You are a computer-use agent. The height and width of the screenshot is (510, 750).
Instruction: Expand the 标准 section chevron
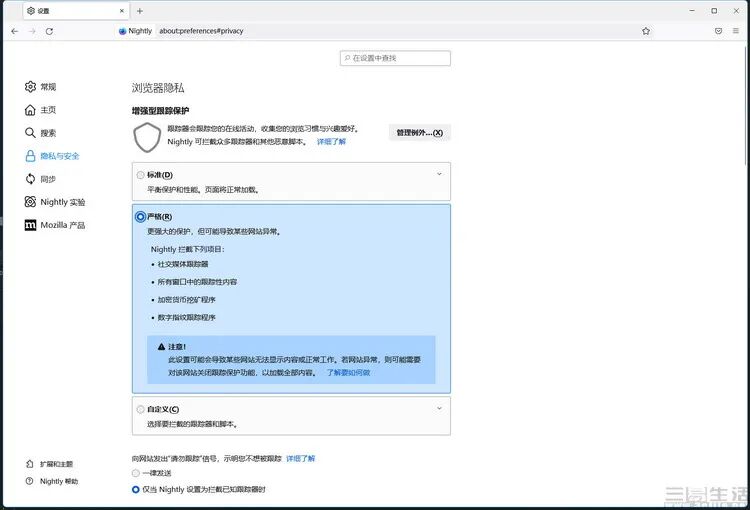[x=439, y=174]
